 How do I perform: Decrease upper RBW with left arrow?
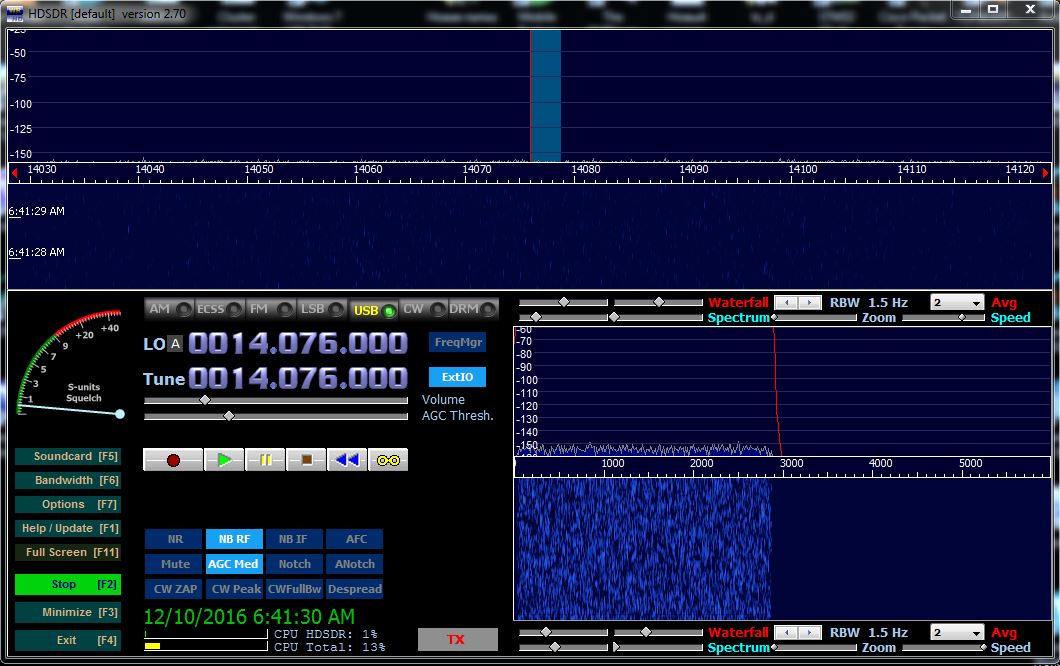coord(787,302)
